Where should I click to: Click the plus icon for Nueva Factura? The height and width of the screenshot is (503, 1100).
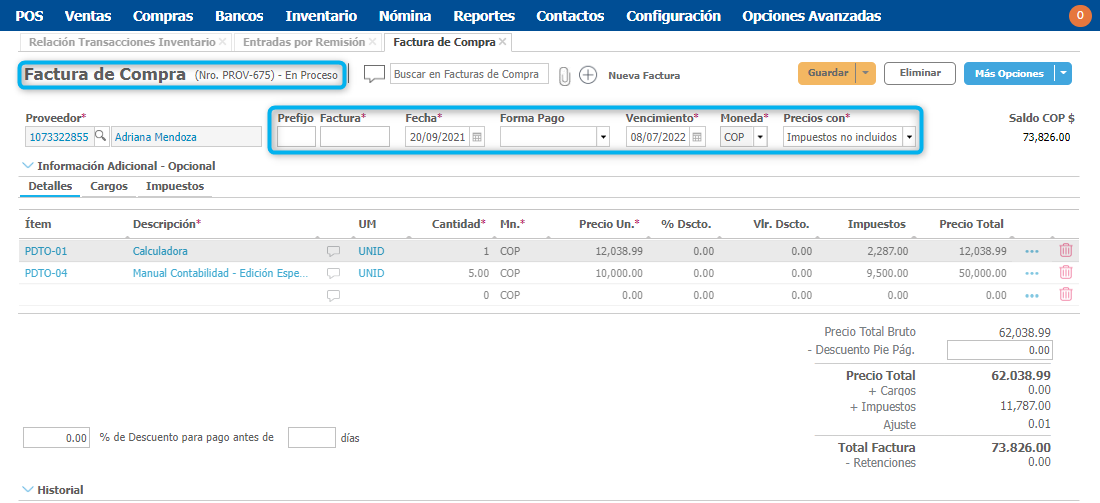click(x=588, y=75)
